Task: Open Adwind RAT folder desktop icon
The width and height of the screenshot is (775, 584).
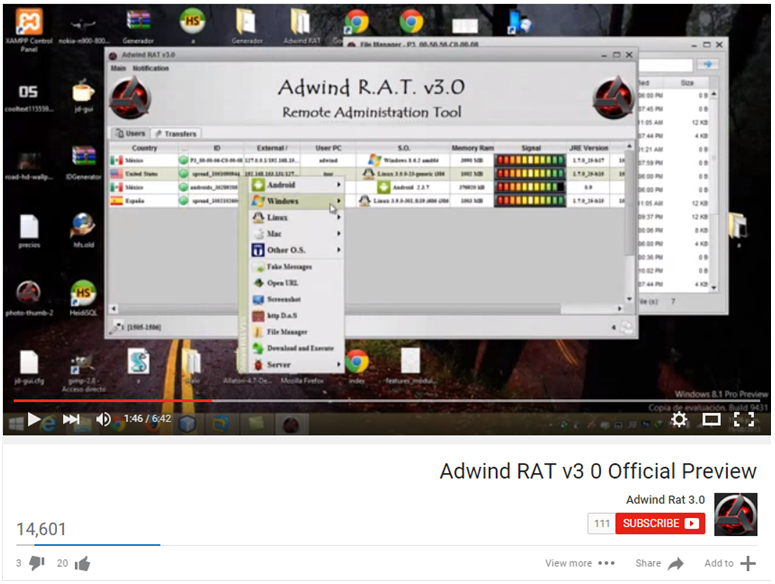Action: 301,26
